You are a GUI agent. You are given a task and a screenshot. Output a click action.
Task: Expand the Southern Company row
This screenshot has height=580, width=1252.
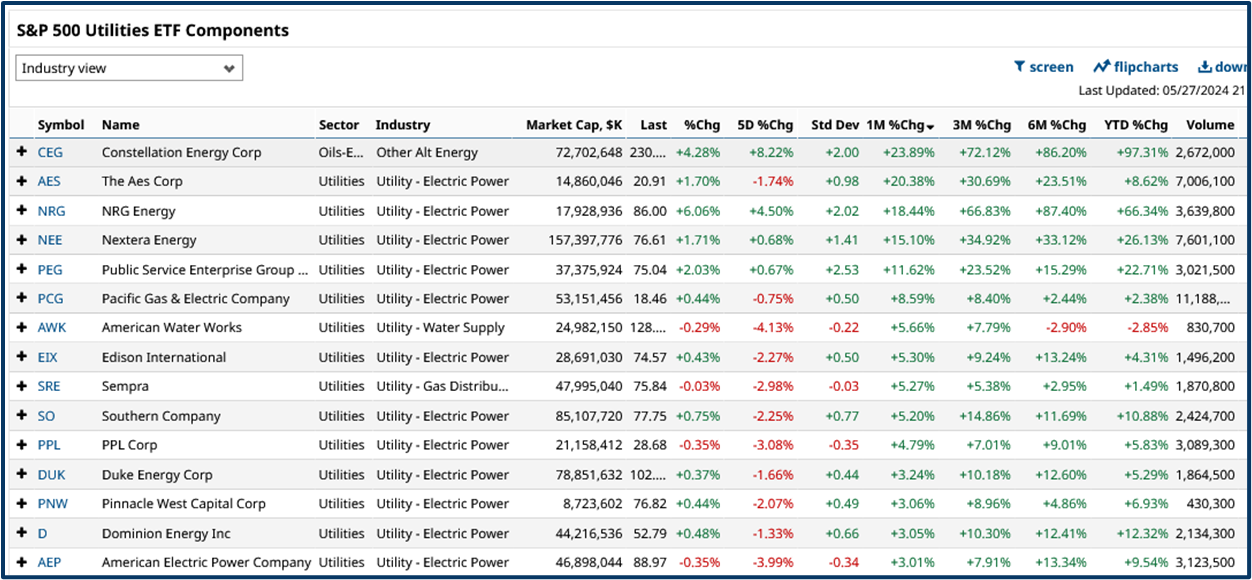[22, 416]
